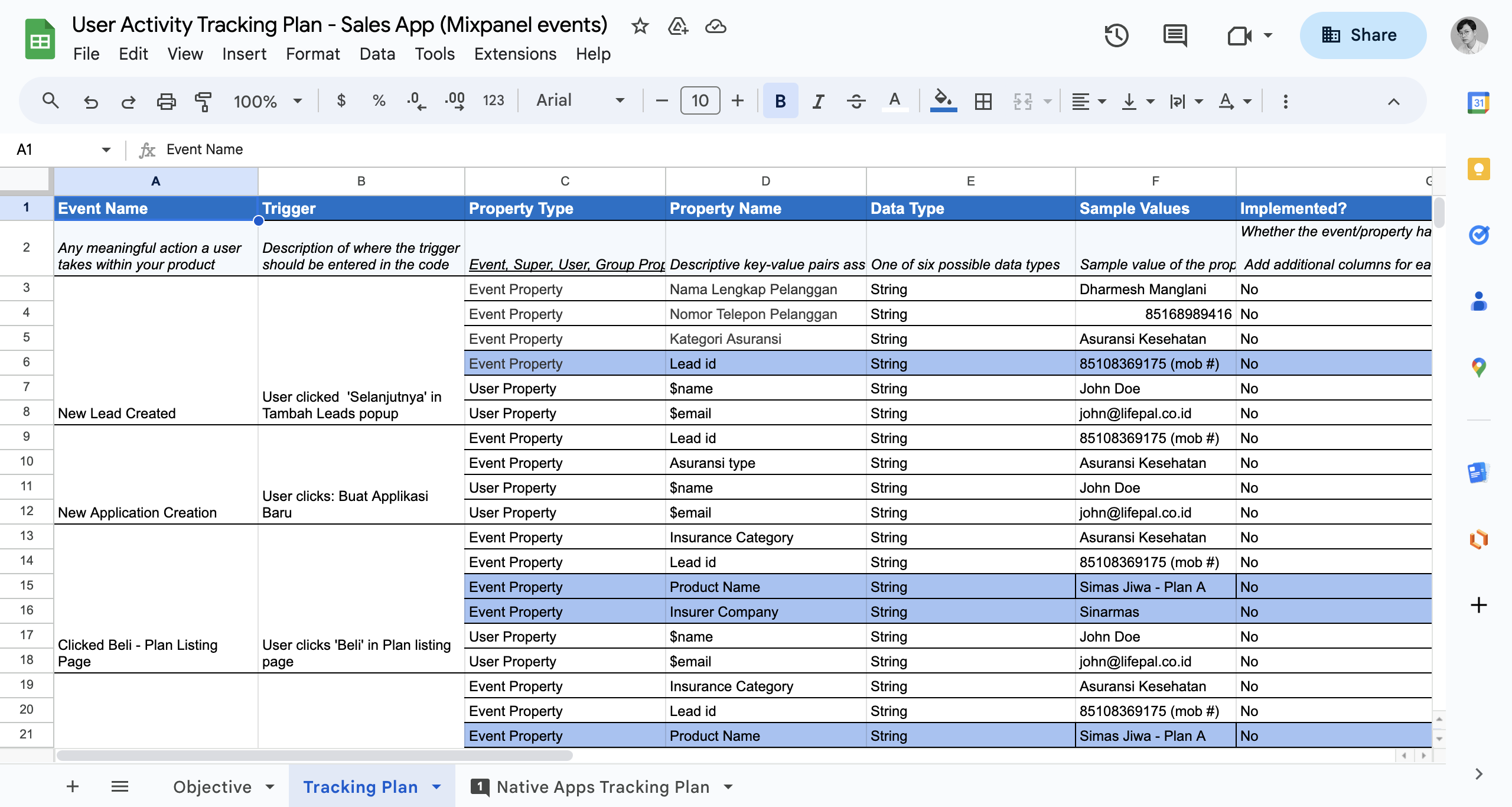The width and height of the screenshot is (1512, 807).
Task: Expand the name box dropdown arrow
Action: point(106,149)
